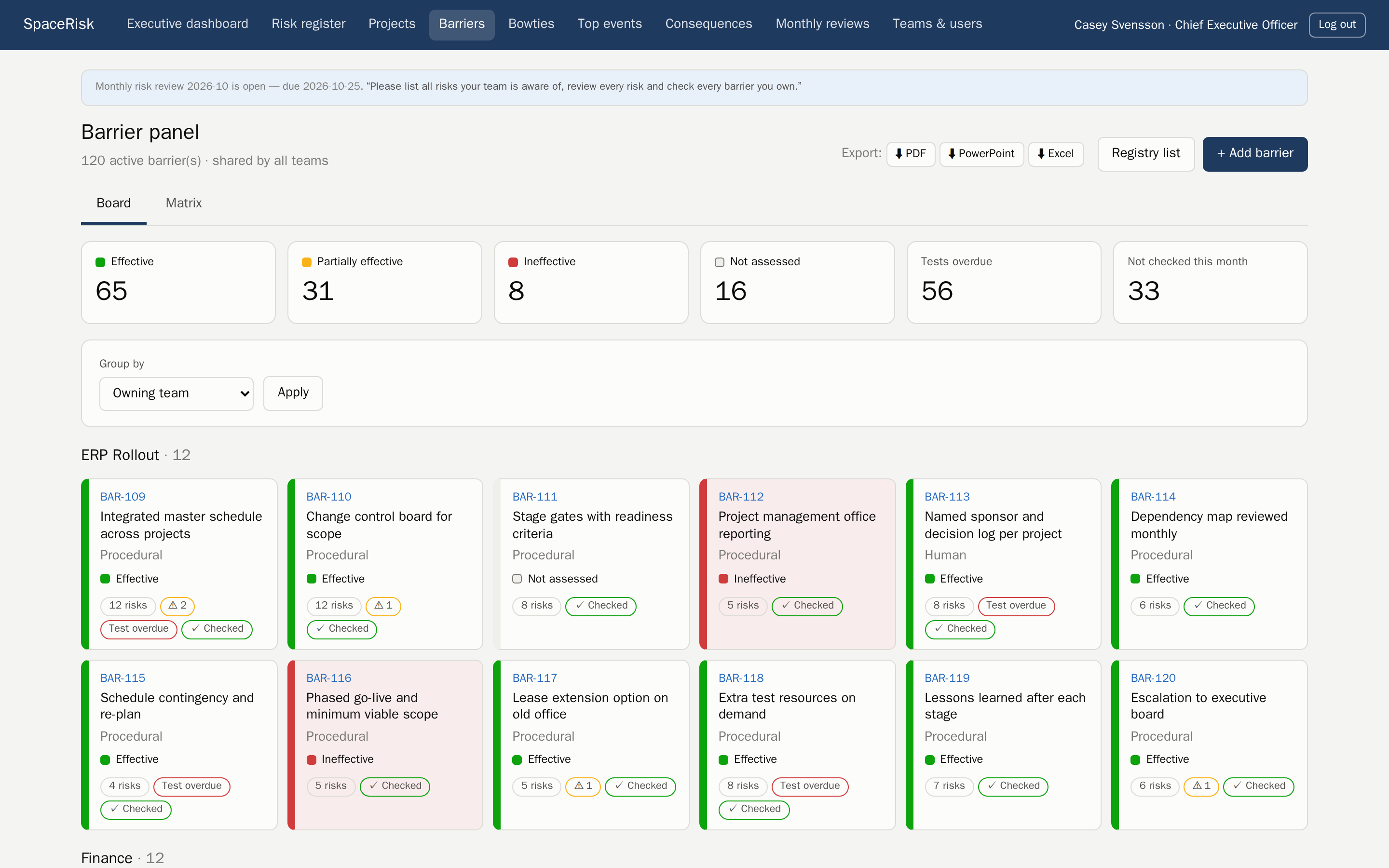Select the Not assessed summary card
The image size is (1389, 868).
click(797, 283)
